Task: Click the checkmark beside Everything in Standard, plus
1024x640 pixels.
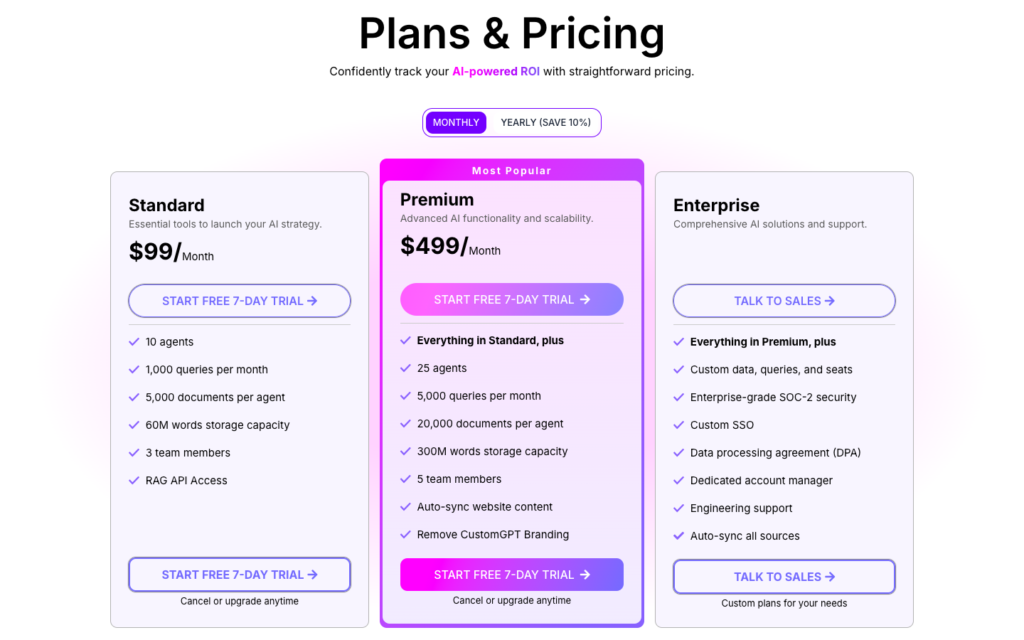Action: (406, 340)
